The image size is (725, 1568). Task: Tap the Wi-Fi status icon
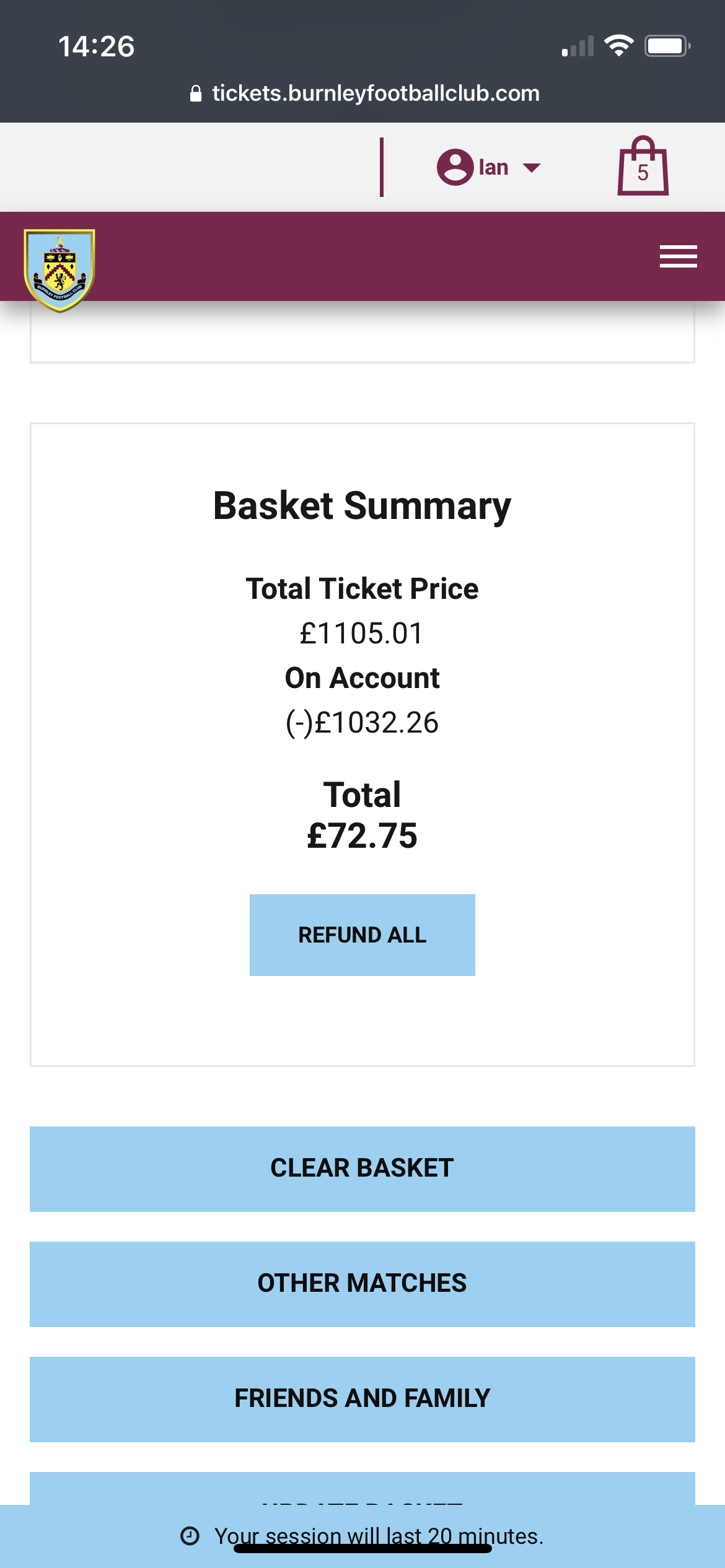618,46
